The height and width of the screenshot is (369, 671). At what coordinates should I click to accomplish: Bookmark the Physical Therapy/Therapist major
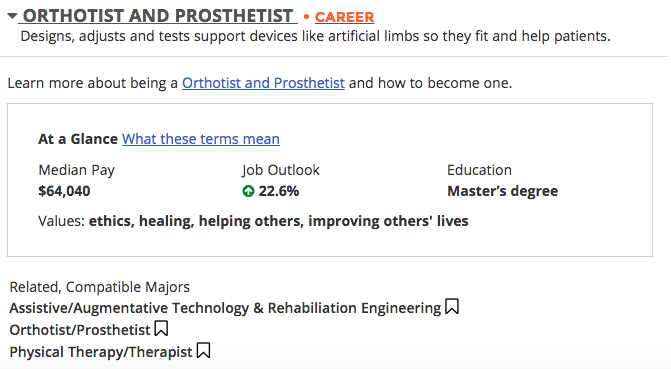(203, 351)
